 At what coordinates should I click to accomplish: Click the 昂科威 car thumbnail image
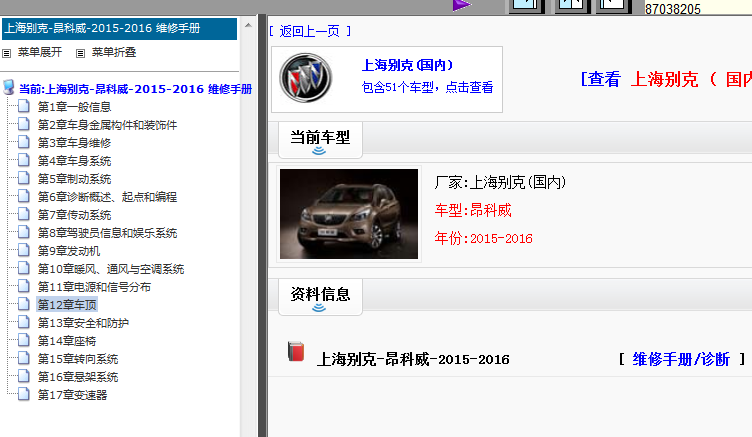[349, 214]
